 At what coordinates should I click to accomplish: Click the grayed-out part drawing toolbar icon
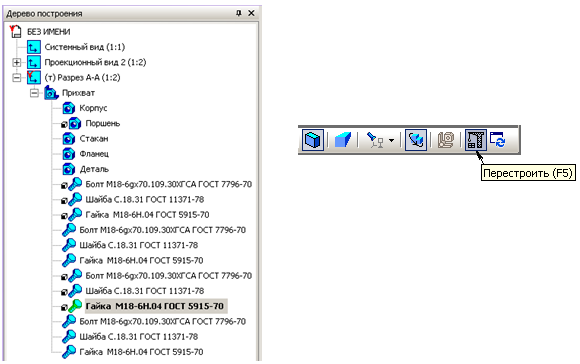tap(446, 140)
